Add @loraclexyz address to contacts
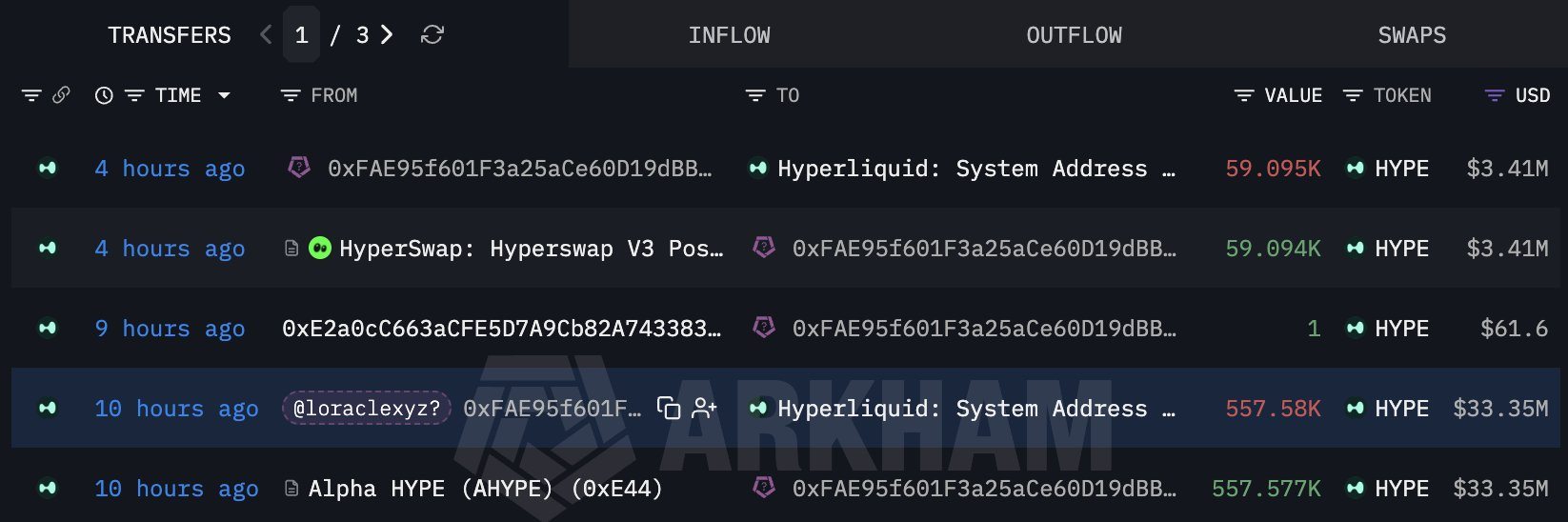1568x522 pixels. [x=705, y=409]
